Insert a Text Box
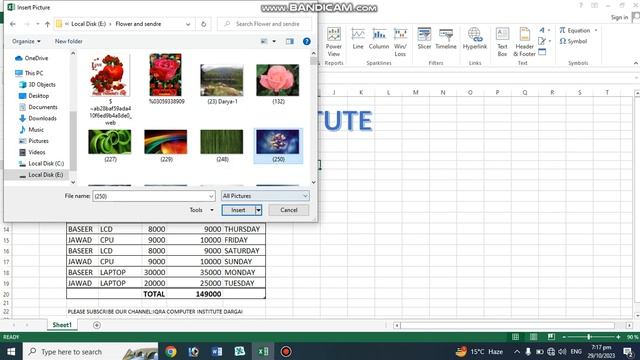640x360 pixels. click(x=502, y=42)
